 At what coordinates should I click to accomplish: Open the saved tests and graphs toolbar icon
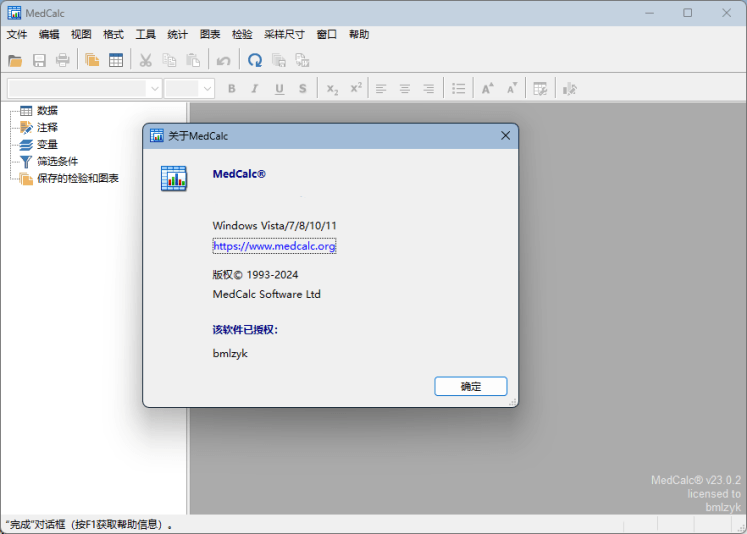click(x=92, y=60)
